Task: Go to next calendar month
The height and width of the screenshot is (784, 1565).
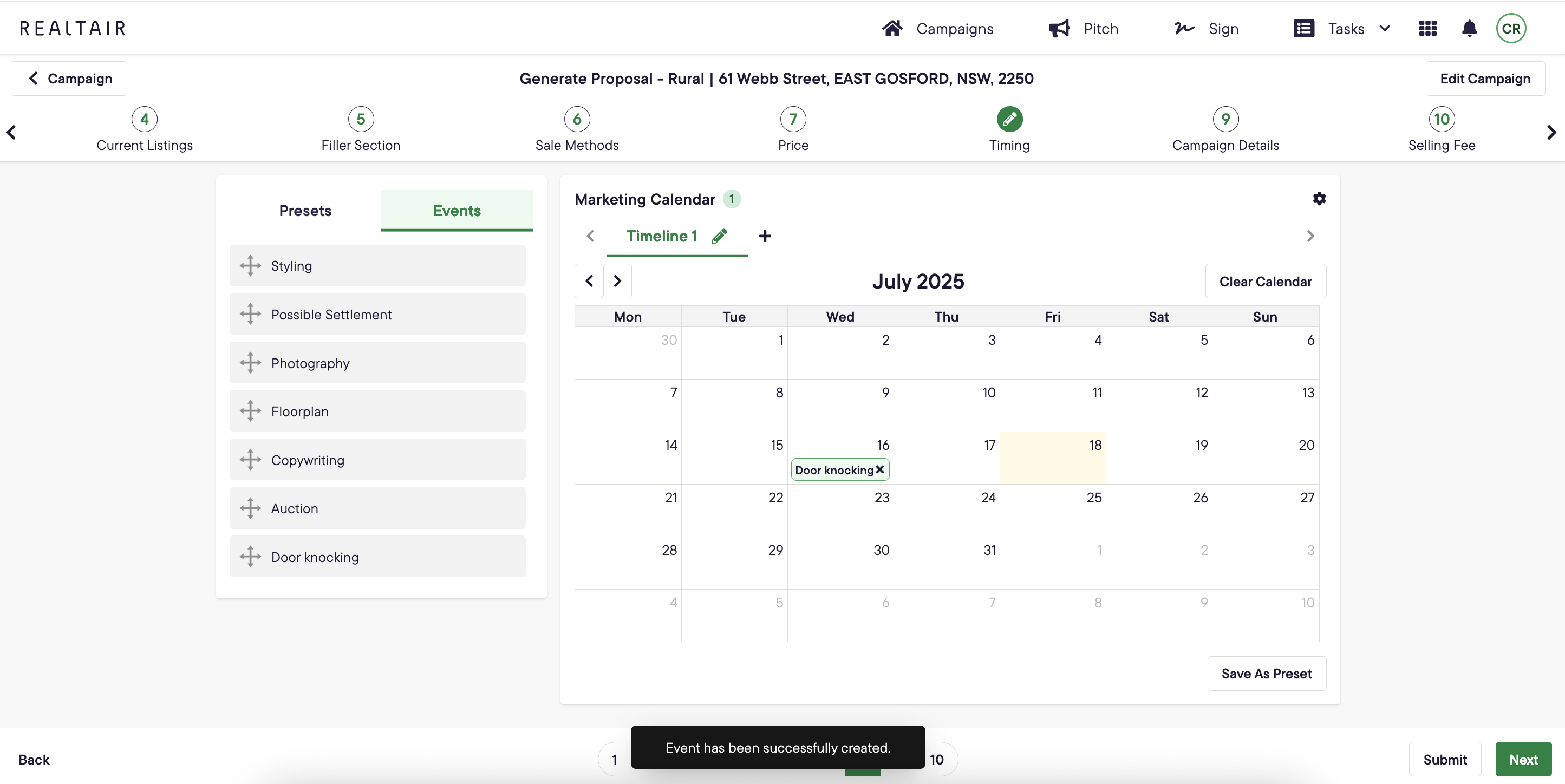Action: coord(617,281)
